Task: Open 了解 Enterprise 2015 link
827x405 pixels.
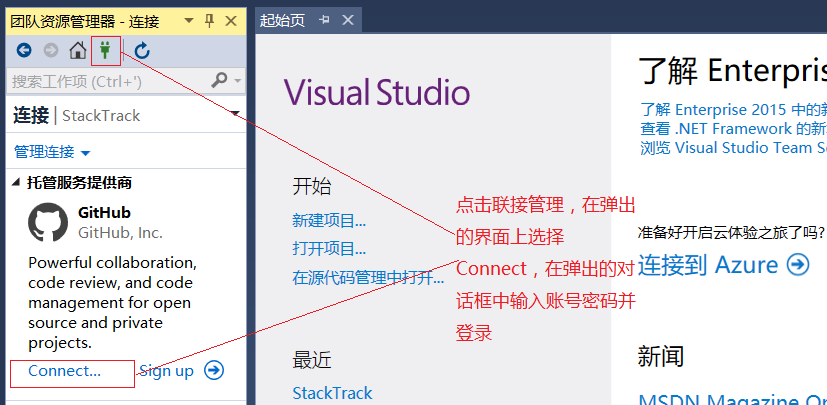Action: (x=733, y=110)
